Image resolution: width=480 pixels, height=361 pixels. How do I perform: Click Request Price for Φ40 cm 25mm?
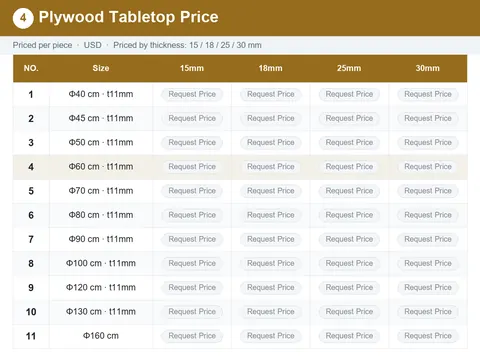click(349, 94)
